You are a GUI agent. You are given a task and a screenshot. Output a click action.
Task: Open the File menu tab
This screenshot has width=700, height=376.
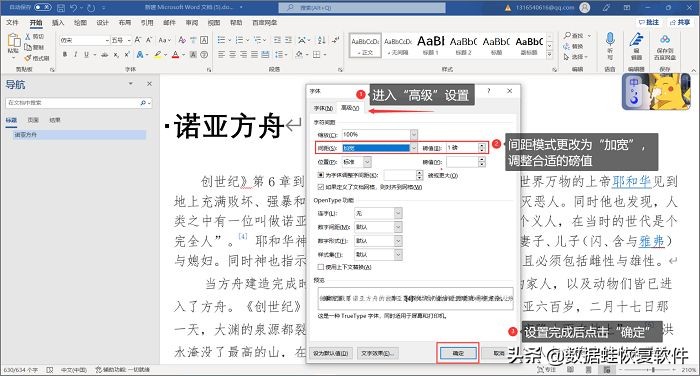12,22
